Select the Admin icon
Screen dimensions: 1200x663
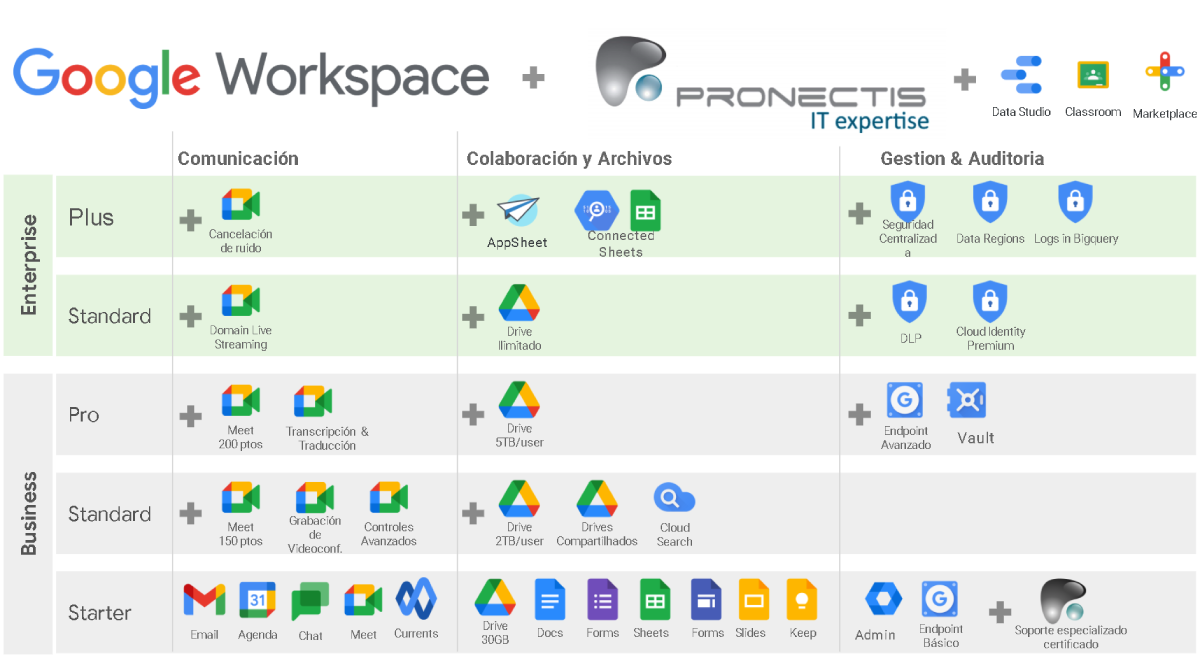(883, 600)
